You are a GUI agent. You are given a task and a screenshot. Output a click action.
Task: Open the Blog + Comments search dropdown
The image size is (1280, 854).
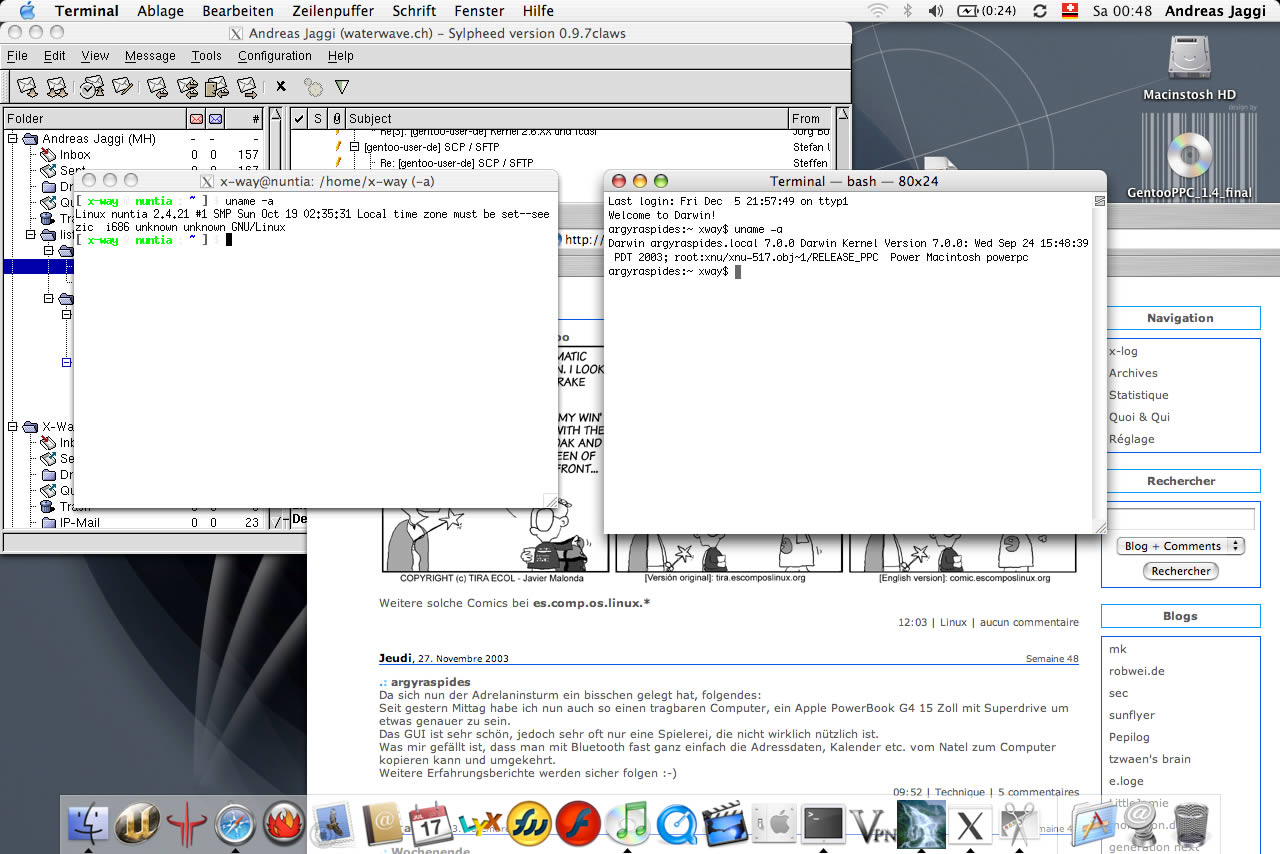click(1180, 546)
